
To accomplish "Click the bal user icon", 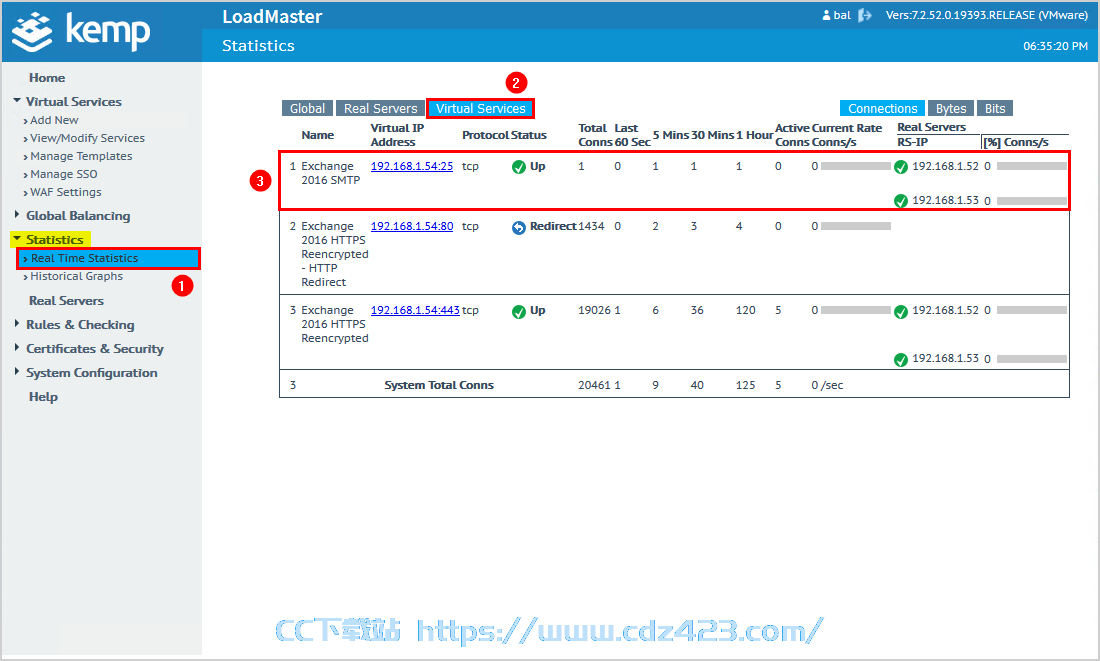I will click(826, 15).
